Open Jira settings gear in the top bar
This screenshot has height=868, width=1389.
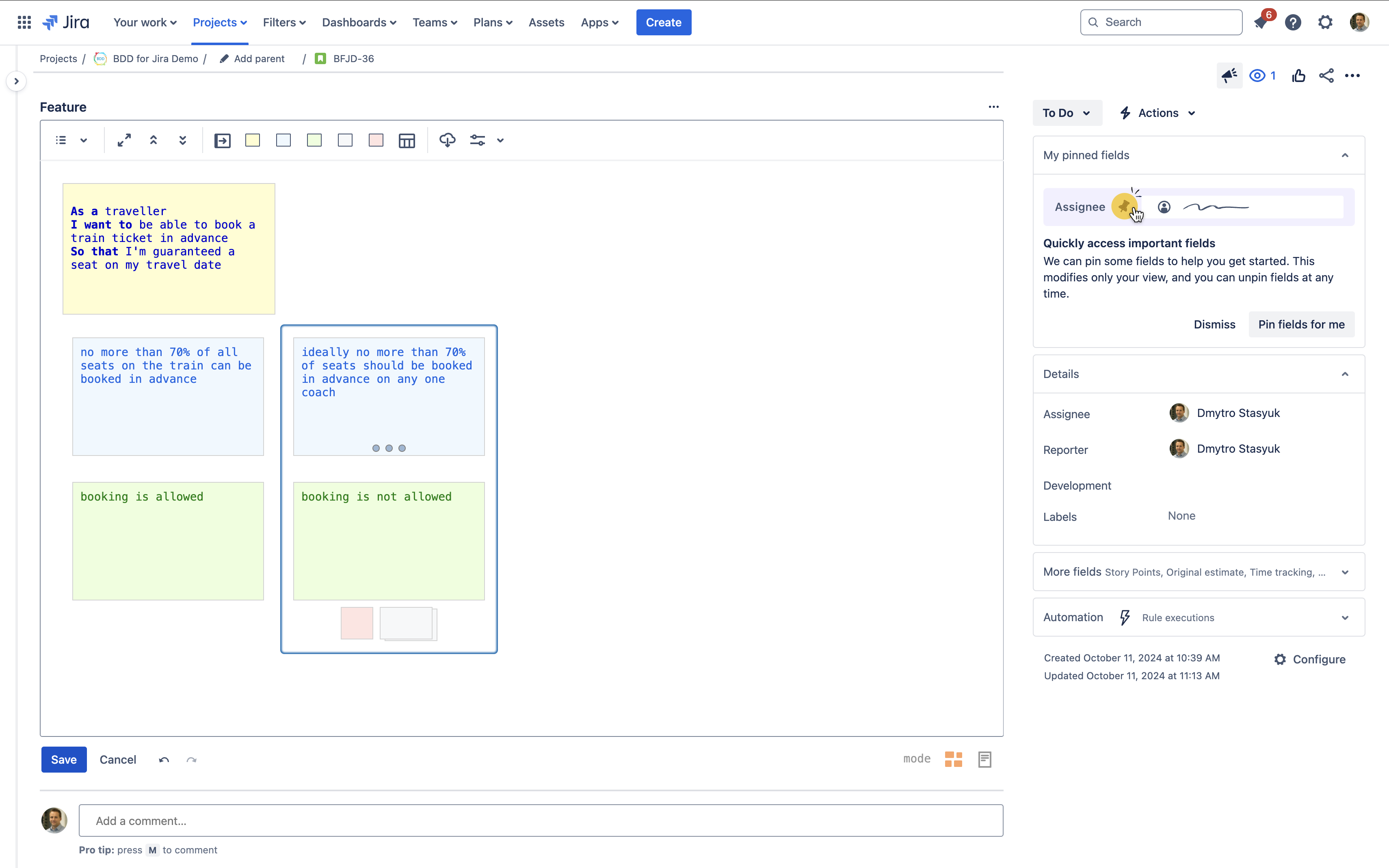pyautogui.click(x=1325, y=22)
